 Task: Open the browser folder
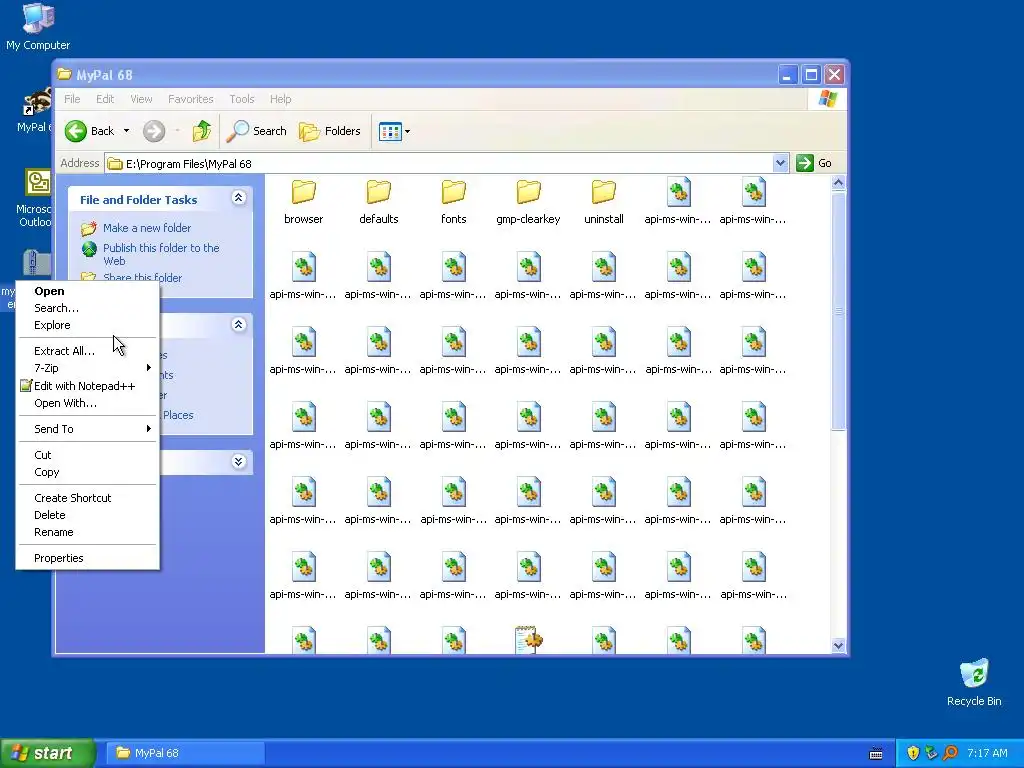click(x=304, y=202)
